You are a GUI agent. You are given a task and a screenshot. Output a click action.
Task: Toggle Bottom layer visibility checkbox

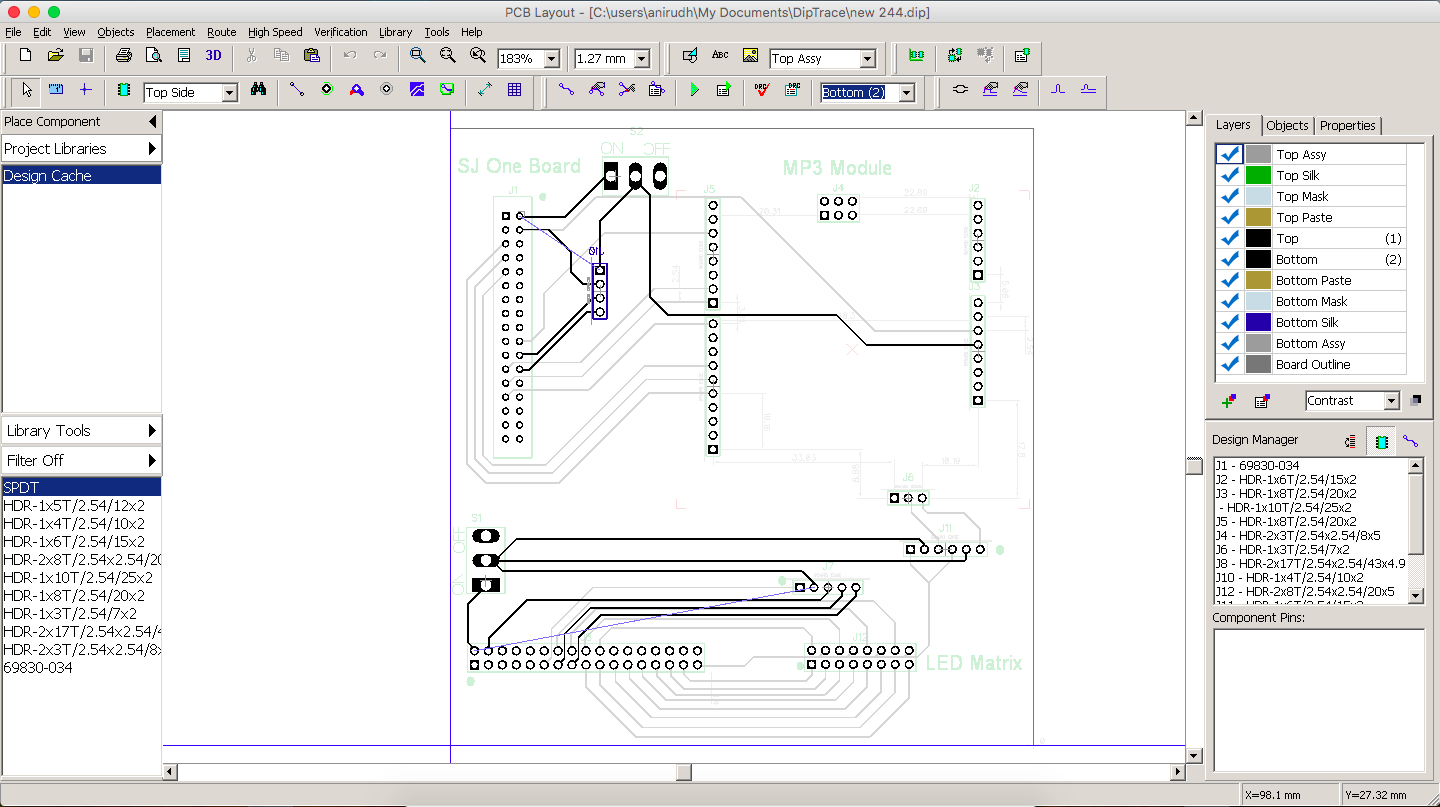click(1230, 259)
